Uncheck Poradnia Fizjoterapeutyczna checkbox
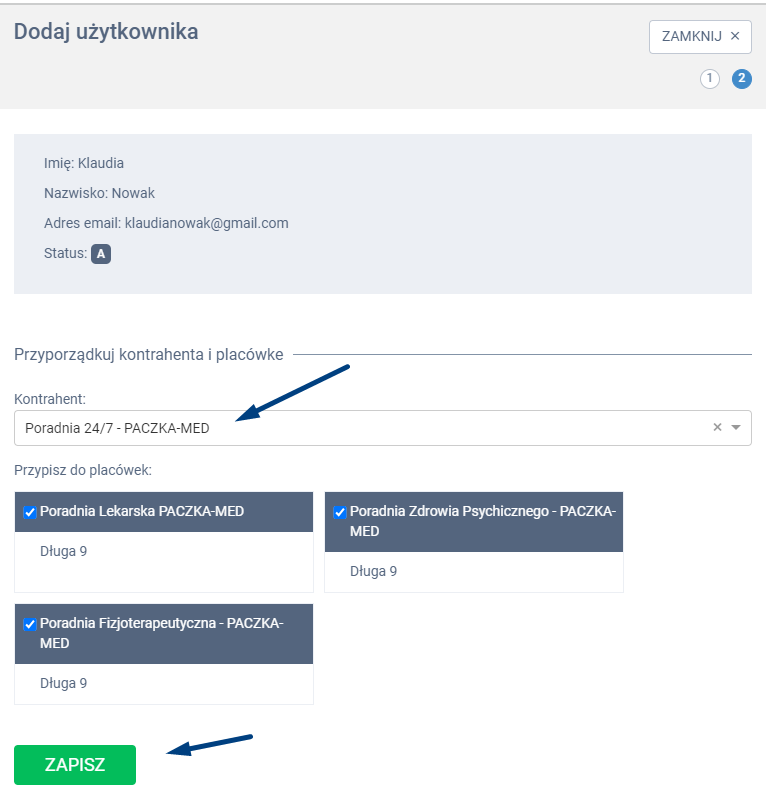The height and width of the screenshot is (812, 766). click(x=30, y=624)
